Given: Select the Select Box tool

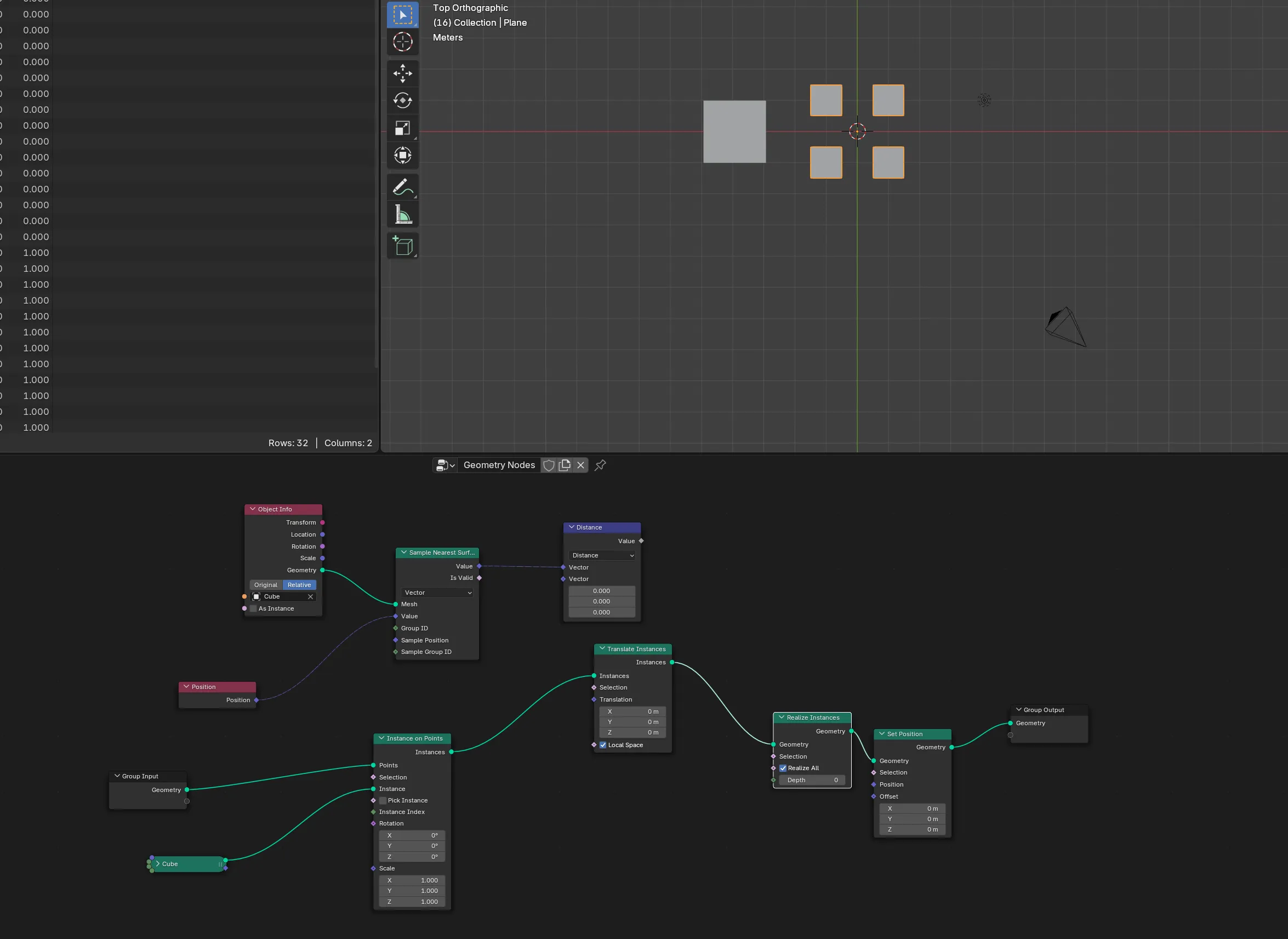Looking at the screenshot, I should point(402,15).
